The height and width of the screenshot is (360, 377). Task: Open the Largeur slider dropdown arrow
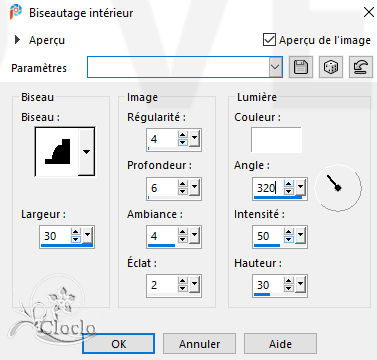click(87, 235)
